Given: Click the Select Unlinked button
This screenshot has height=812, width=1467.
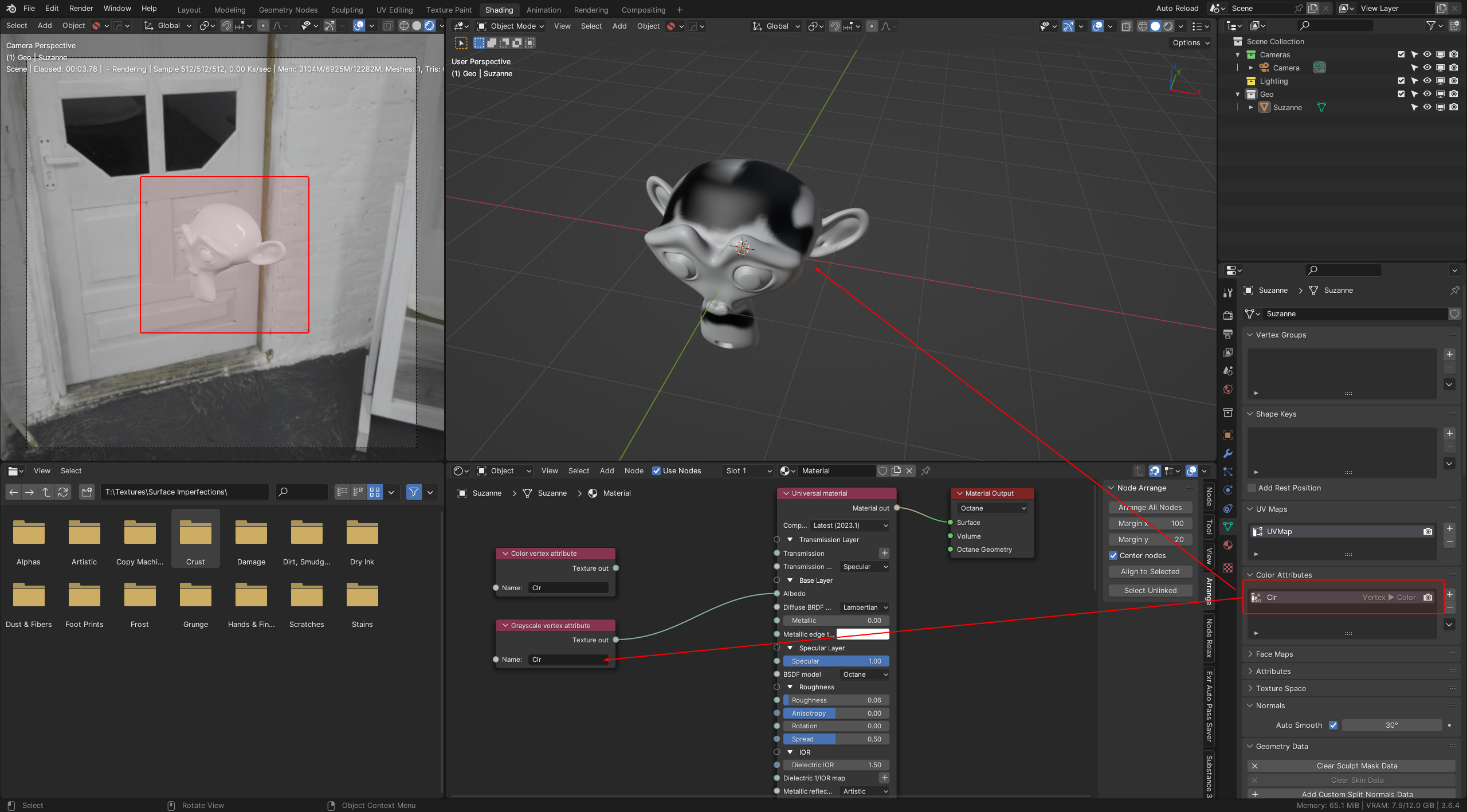Looking at the screenshot, I should tap(1150, 590).
